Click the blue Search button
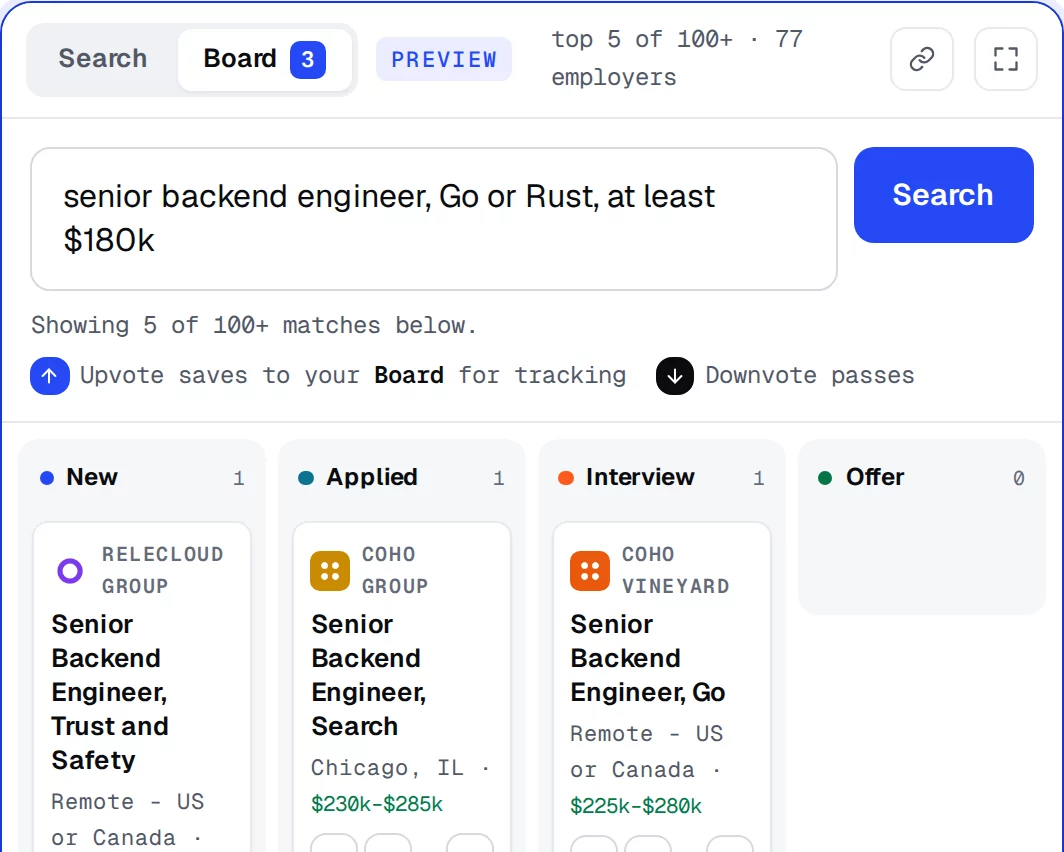The height and width of the screenshot is (852, 1064). click(x=943, y=195)
